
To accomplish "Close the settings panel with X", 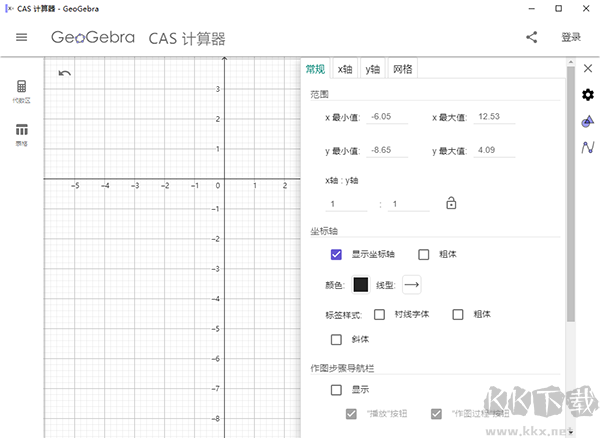I will tap(588, 69).
